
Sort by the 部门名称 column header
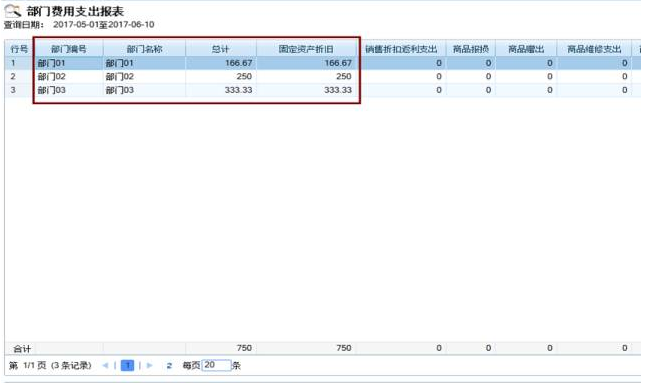click(144, 49)
